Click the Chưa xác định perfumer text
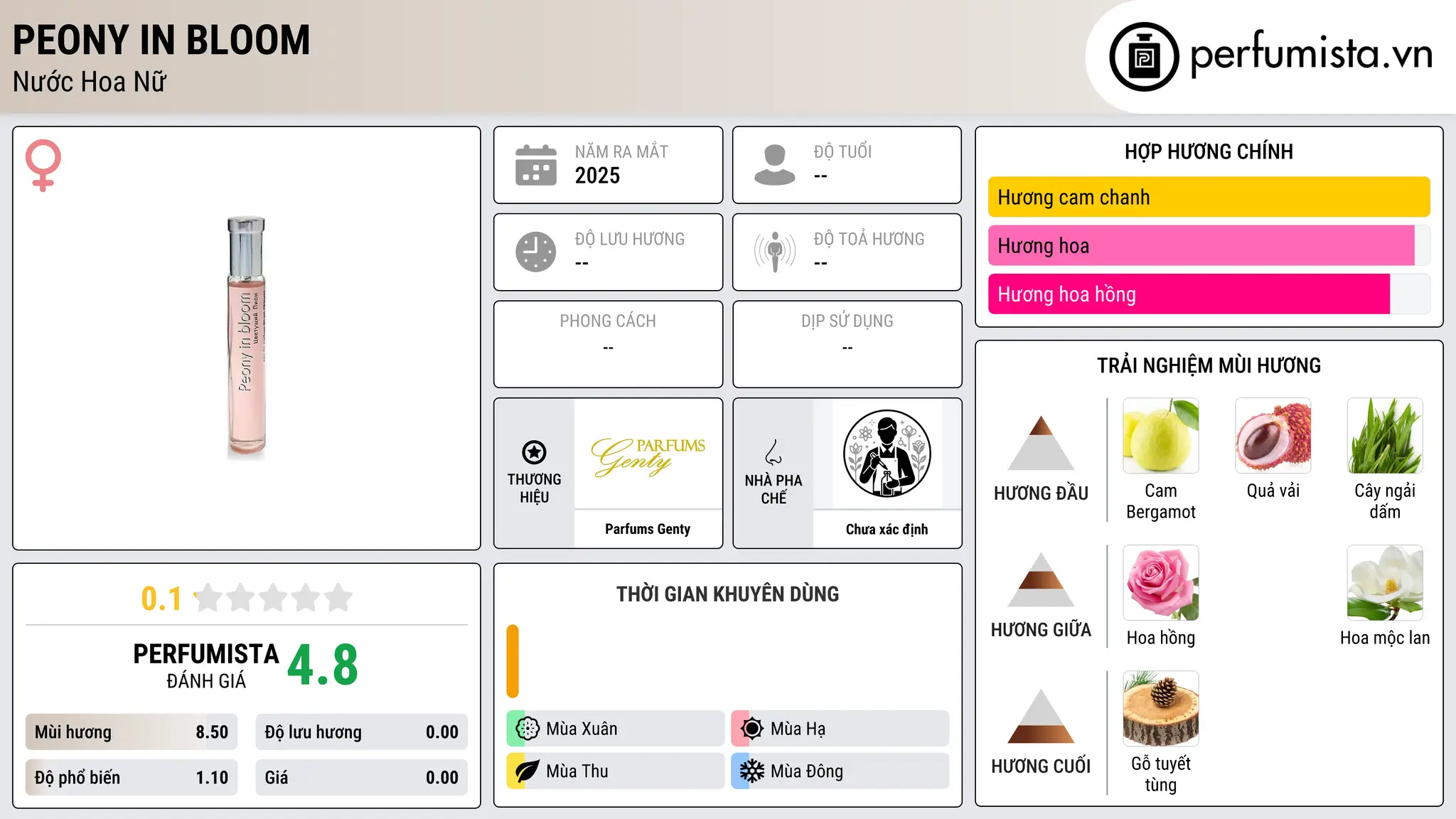1456x819 pixels. pyautogui.click(x=887, y=529)
